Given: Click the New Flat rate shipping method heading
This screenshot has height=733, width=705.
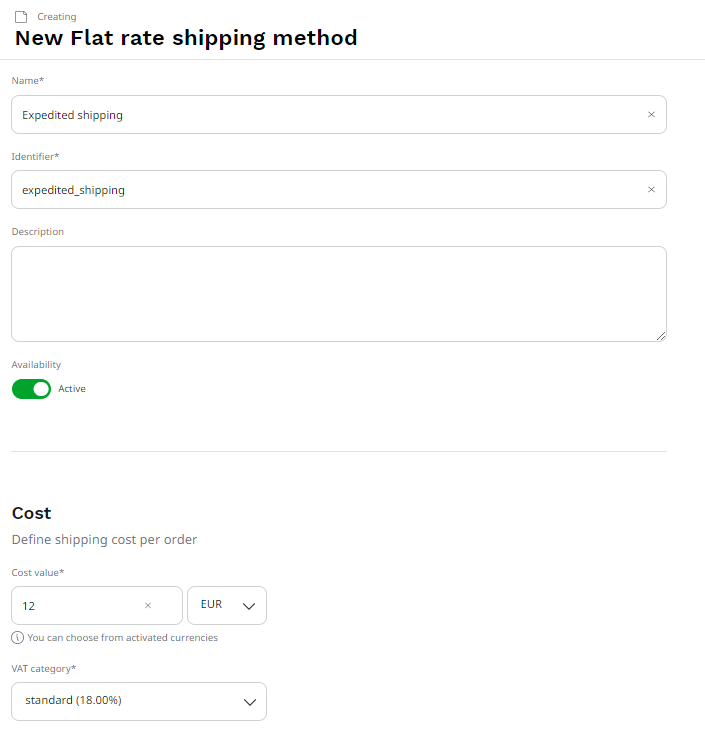Looking at the screenshot, I should (x=186, y=39).
